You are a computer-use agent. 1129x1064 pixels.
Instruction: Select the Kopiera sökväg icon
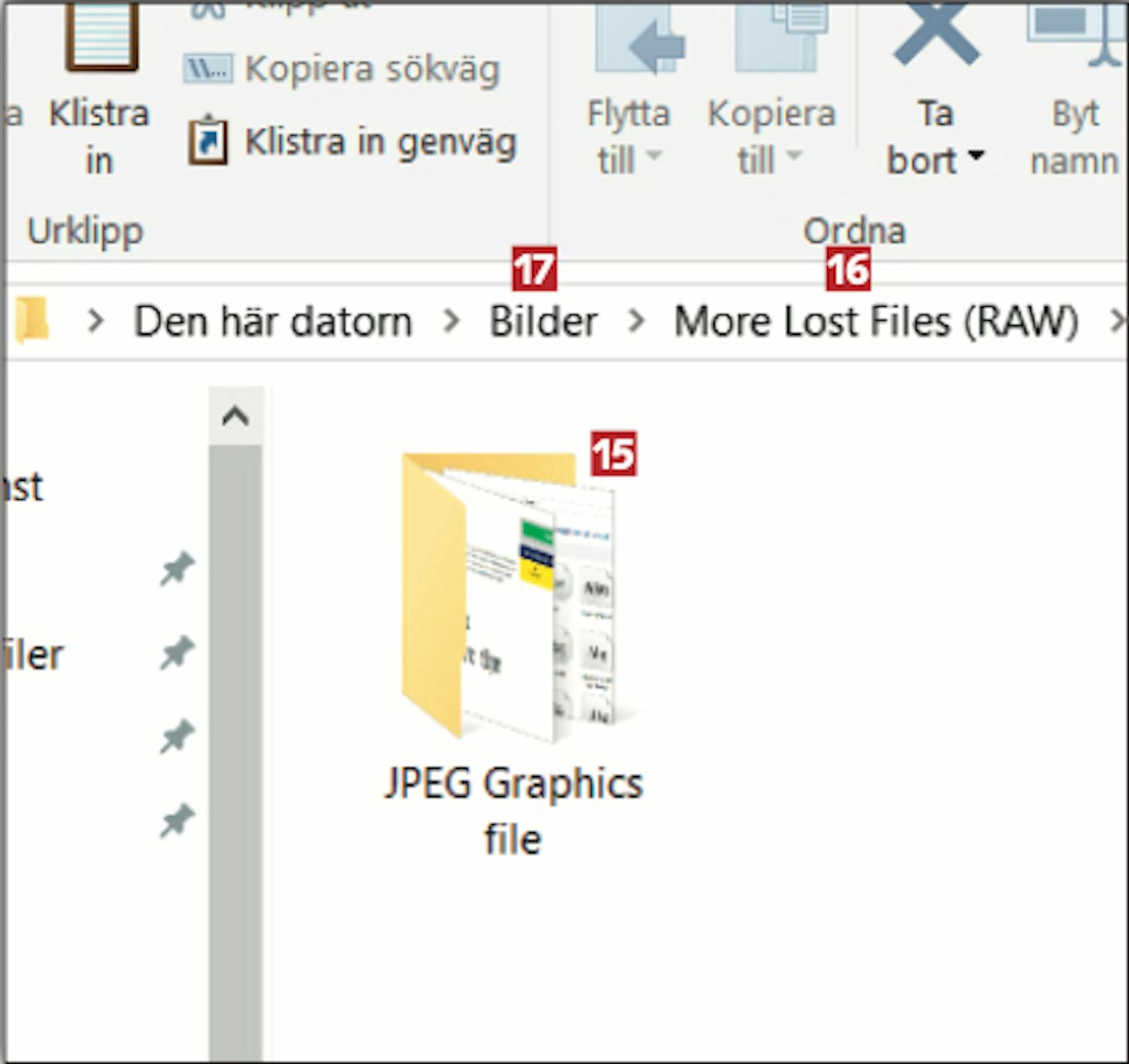[208, 69]
